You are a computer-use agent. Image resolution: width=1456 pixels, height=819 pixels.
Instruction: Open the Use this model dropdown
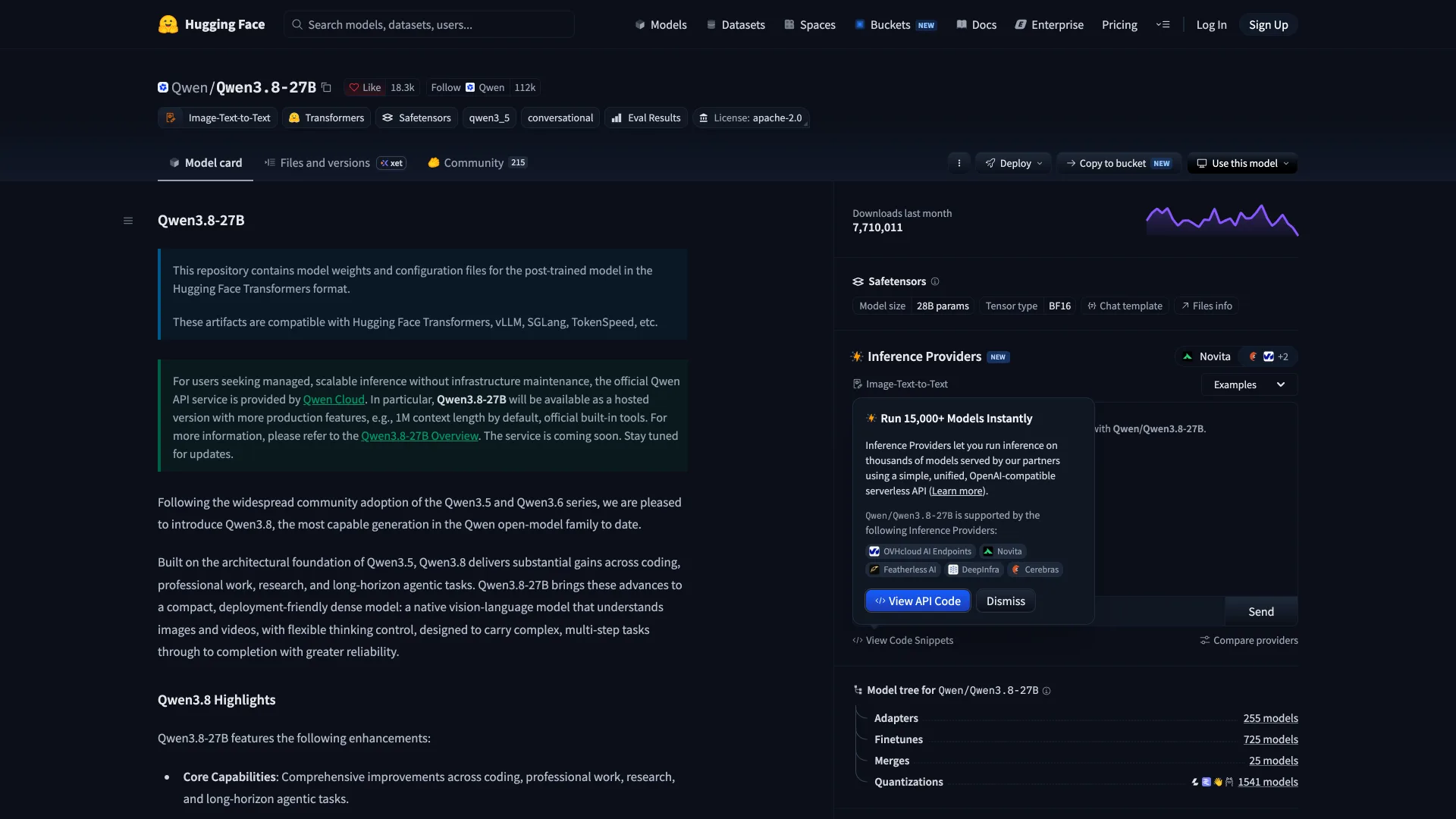click(1242, 163)
